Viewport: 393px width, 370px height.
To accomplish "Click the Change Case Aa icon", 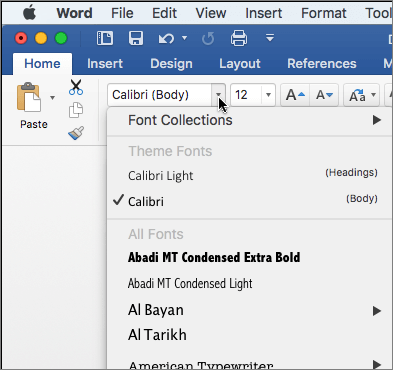I will [x=357, y=95].
